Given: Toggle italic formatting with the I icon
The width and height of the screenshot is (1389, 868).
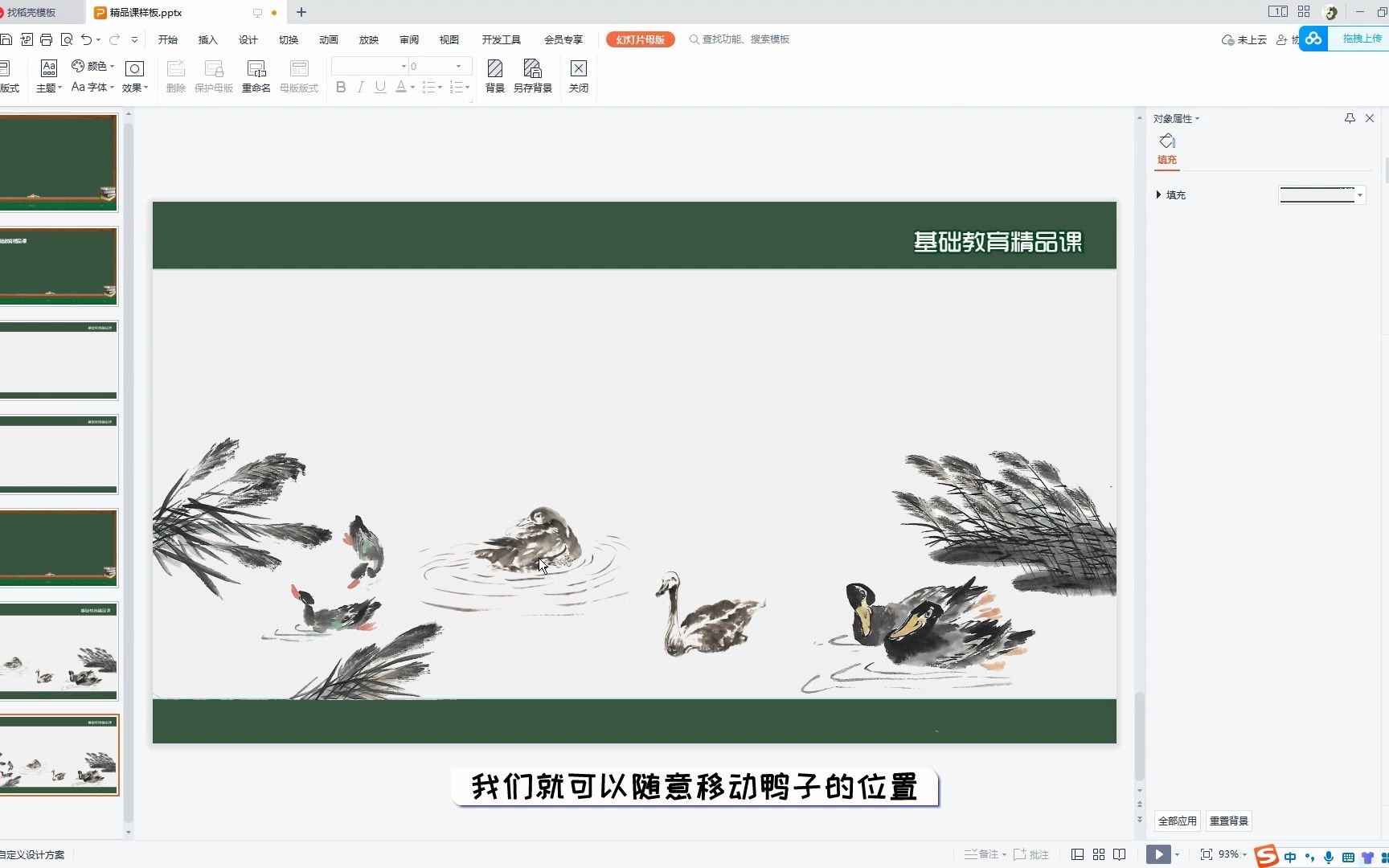Looking at the screenshot, I should click(x=360, y=87).
